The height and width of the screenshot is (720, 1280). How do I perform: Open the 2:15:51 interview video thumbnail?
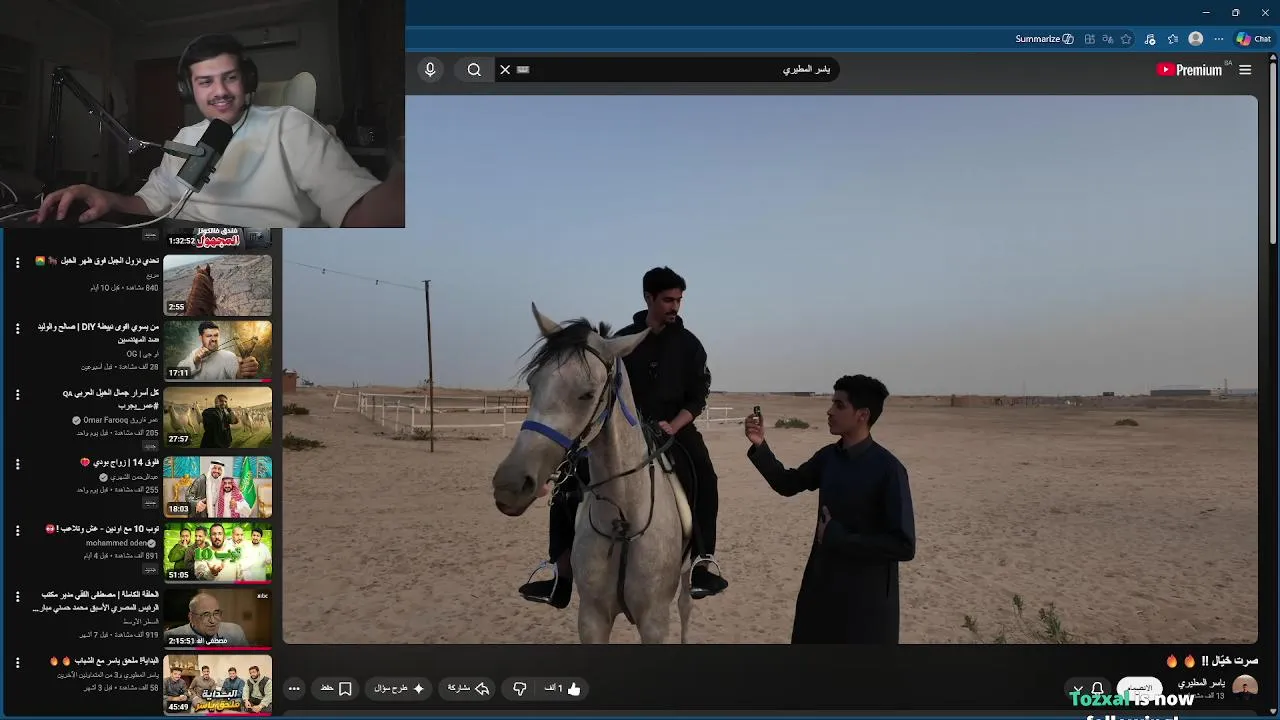tap(217, 619)
